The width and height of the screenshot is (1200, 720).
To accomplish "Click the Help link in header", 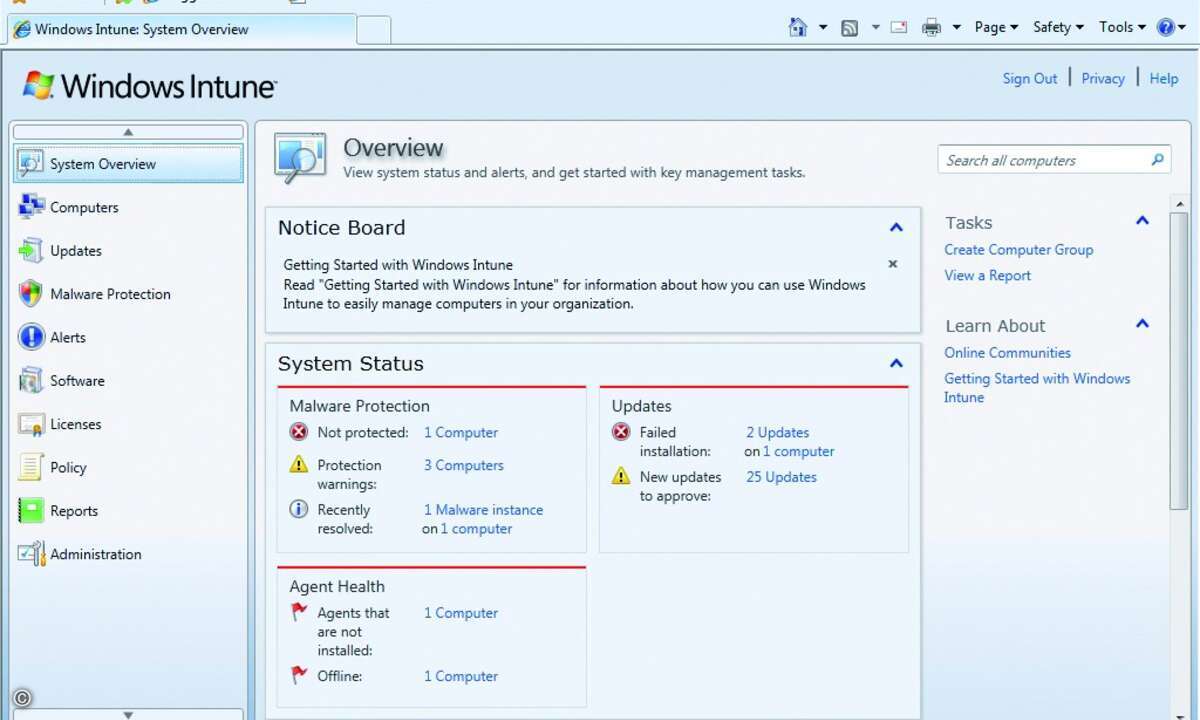I will [1164, 79].
